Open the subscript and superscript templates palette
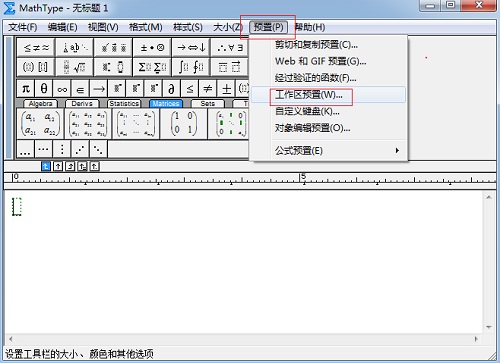The width and height of the screenshot is (500, 363). coord(114,67)
